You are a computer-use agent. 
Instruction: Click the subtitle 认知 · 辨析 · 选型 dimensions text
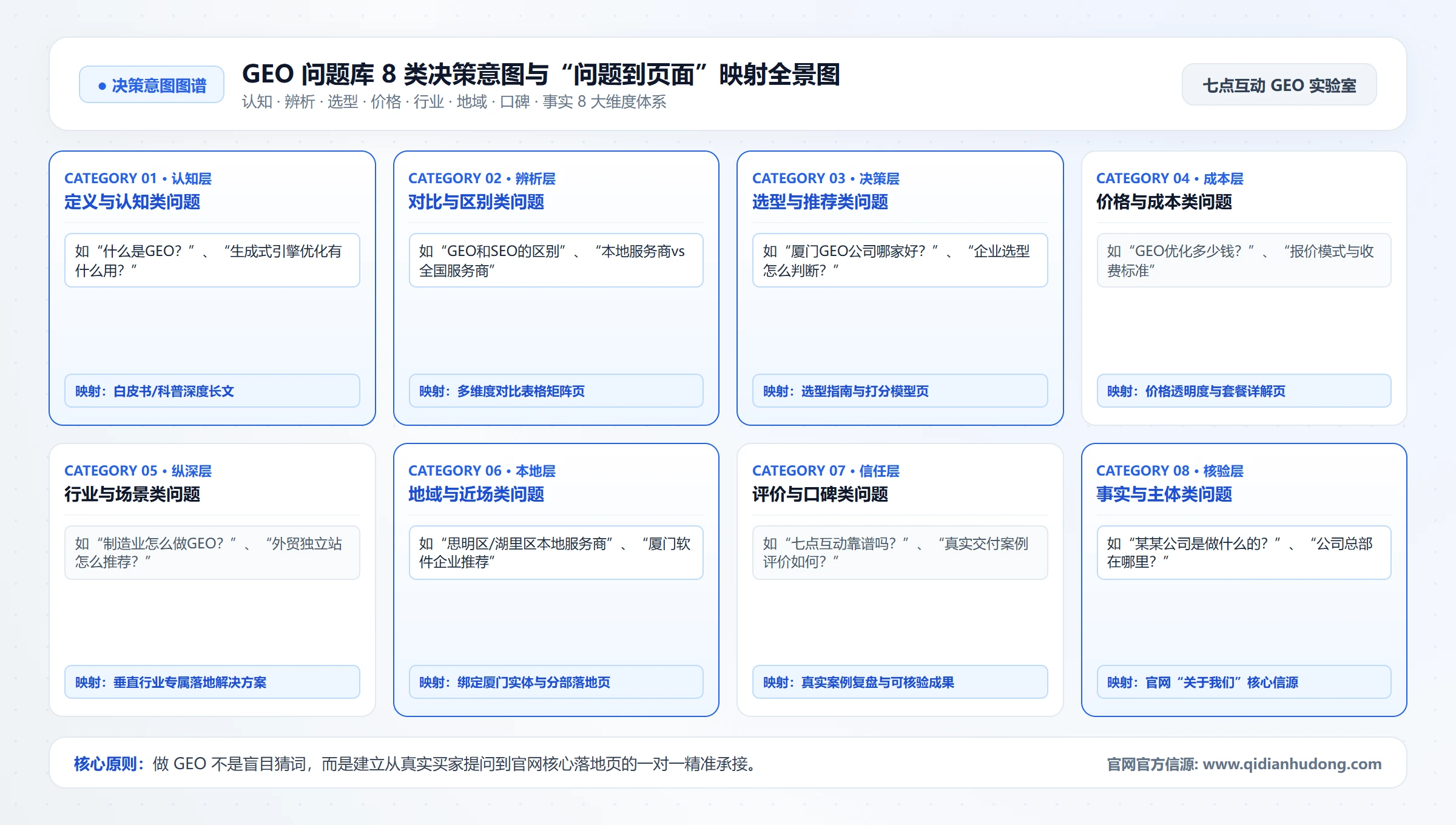click(454, 102)
